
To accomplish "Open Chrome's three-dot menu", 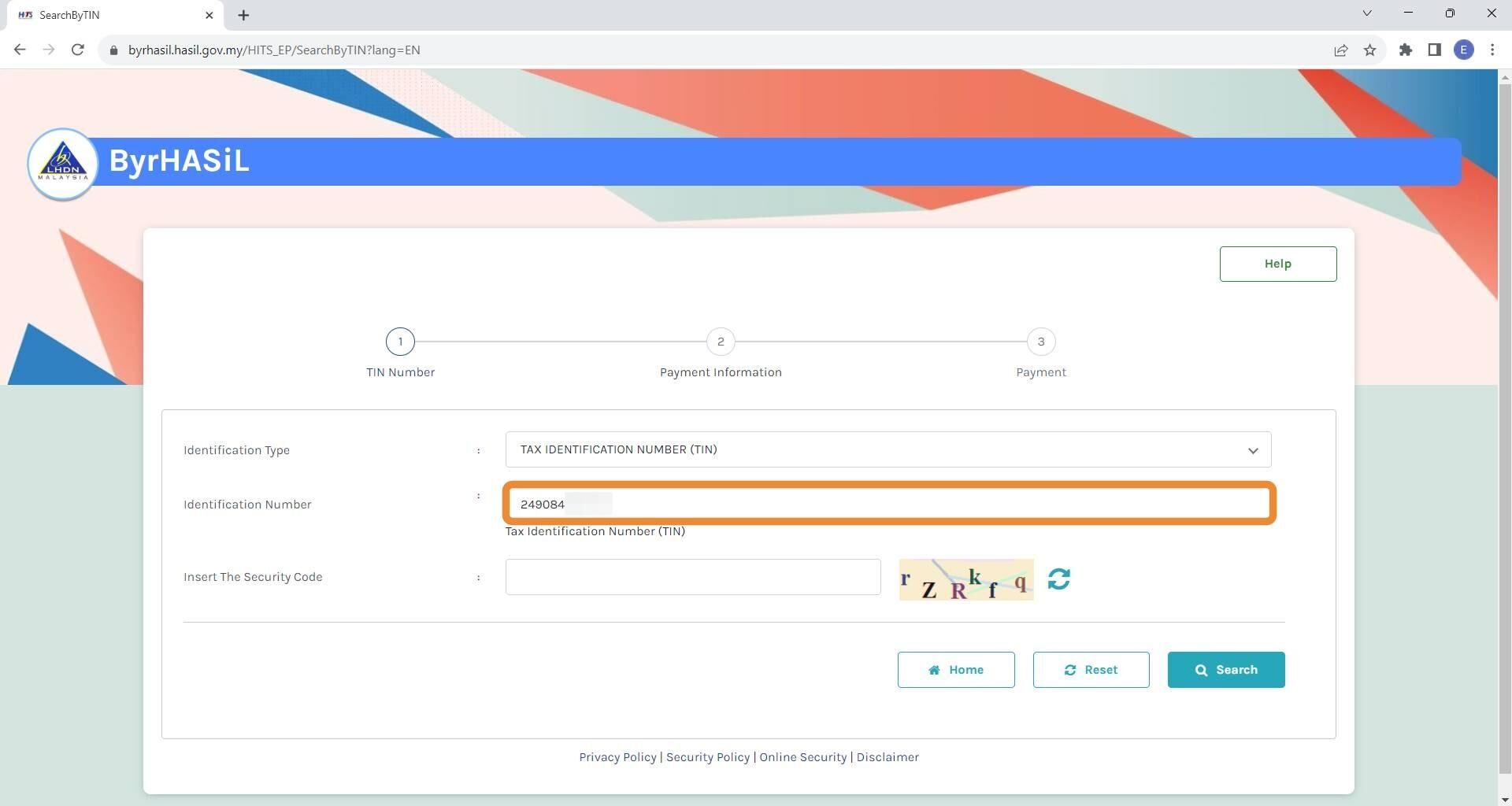I will (x=1492, y=50).
